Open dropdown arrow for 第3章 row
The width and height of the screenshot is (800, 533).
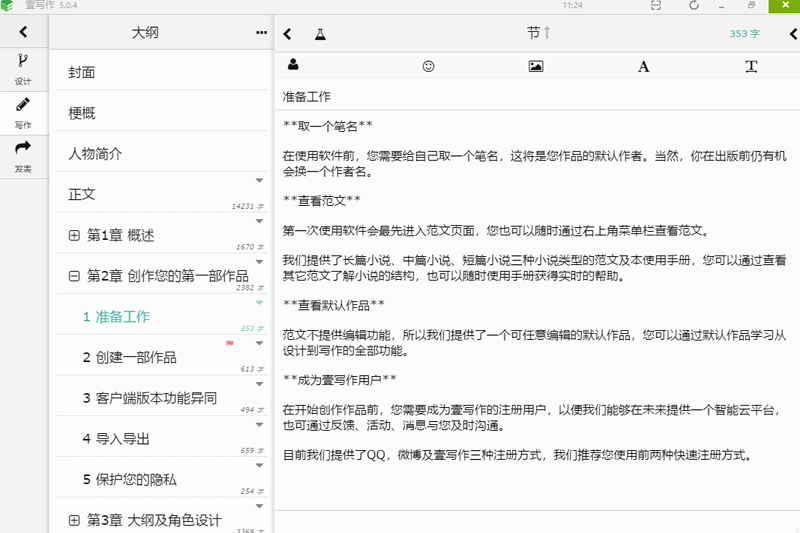(259, 506)
